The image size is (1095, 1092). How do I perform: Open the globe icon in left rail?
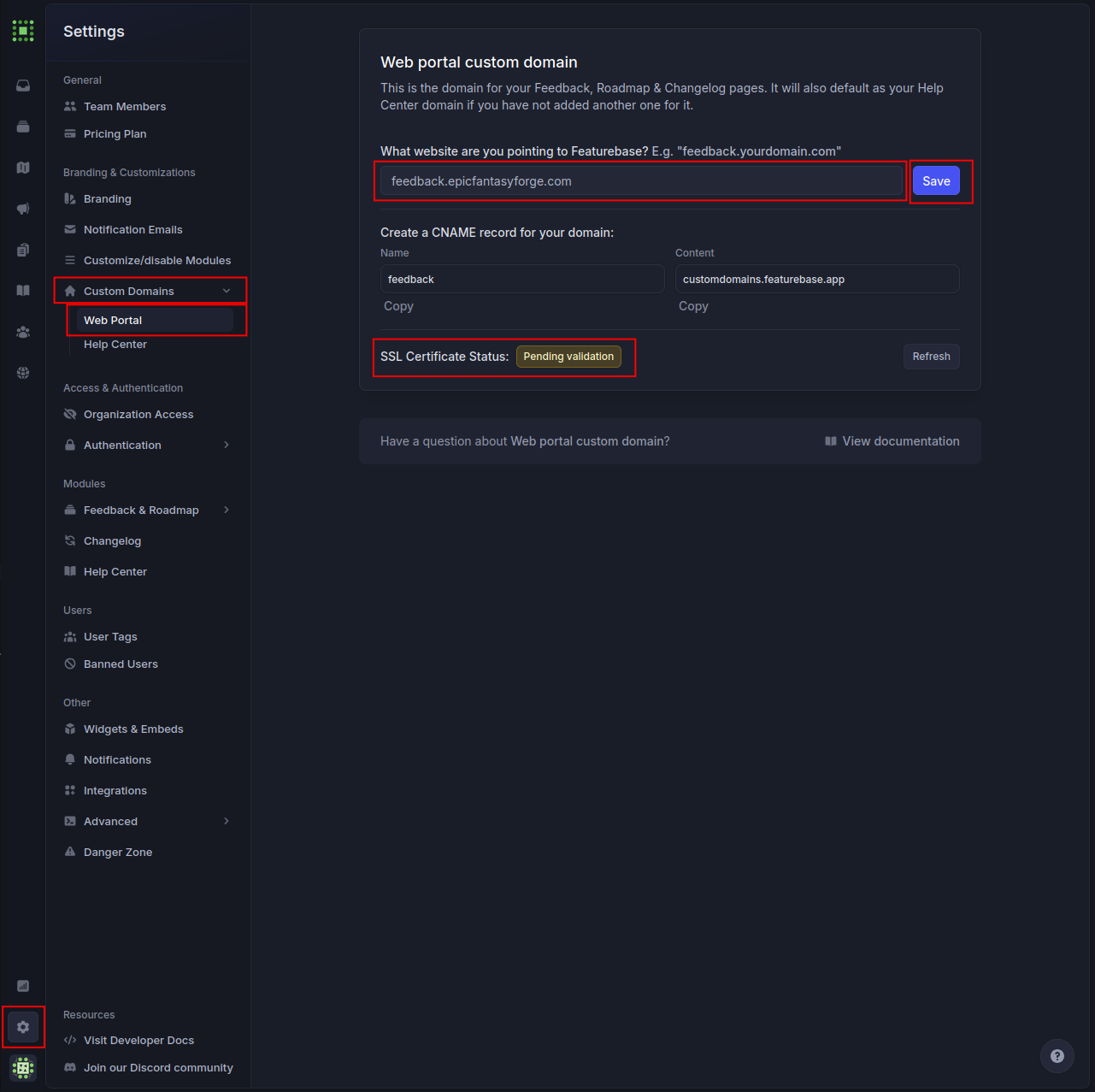tap(23, 373)
